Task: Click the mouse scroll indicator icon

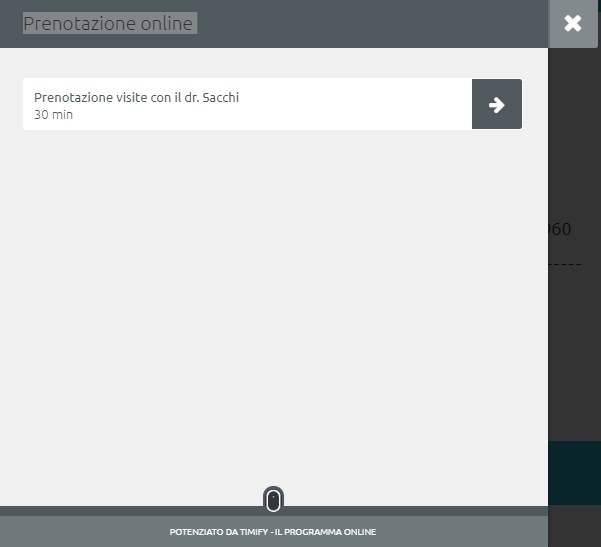Action: tap(273, 499)
